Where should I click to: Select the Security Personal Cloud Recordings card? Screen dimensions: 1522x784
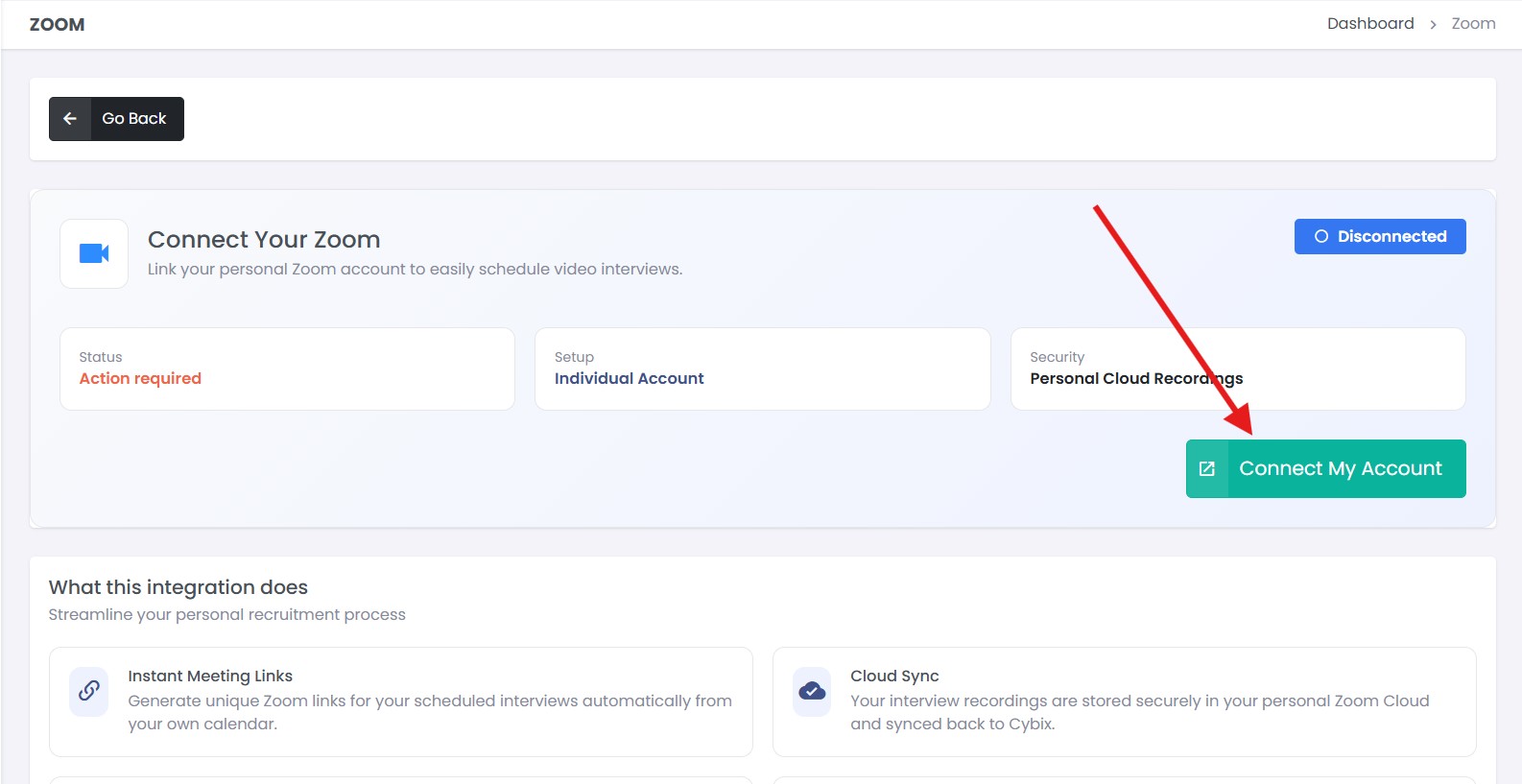click(1238, 369)
